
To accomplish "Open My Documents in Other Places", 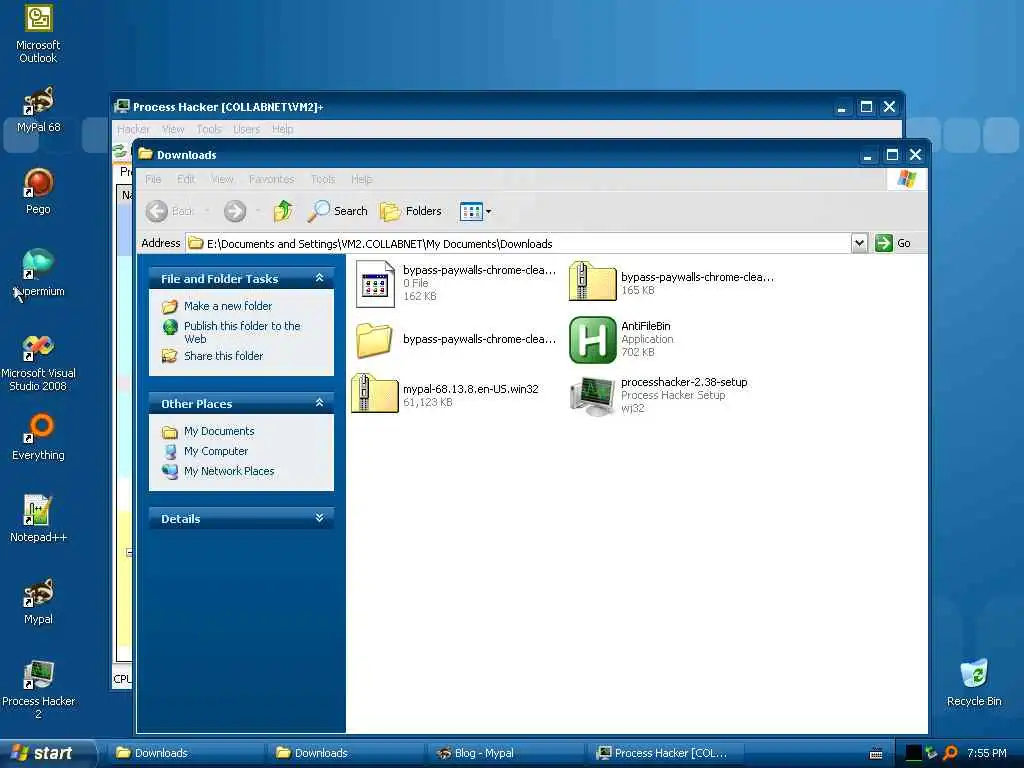I will pos(219,431).
